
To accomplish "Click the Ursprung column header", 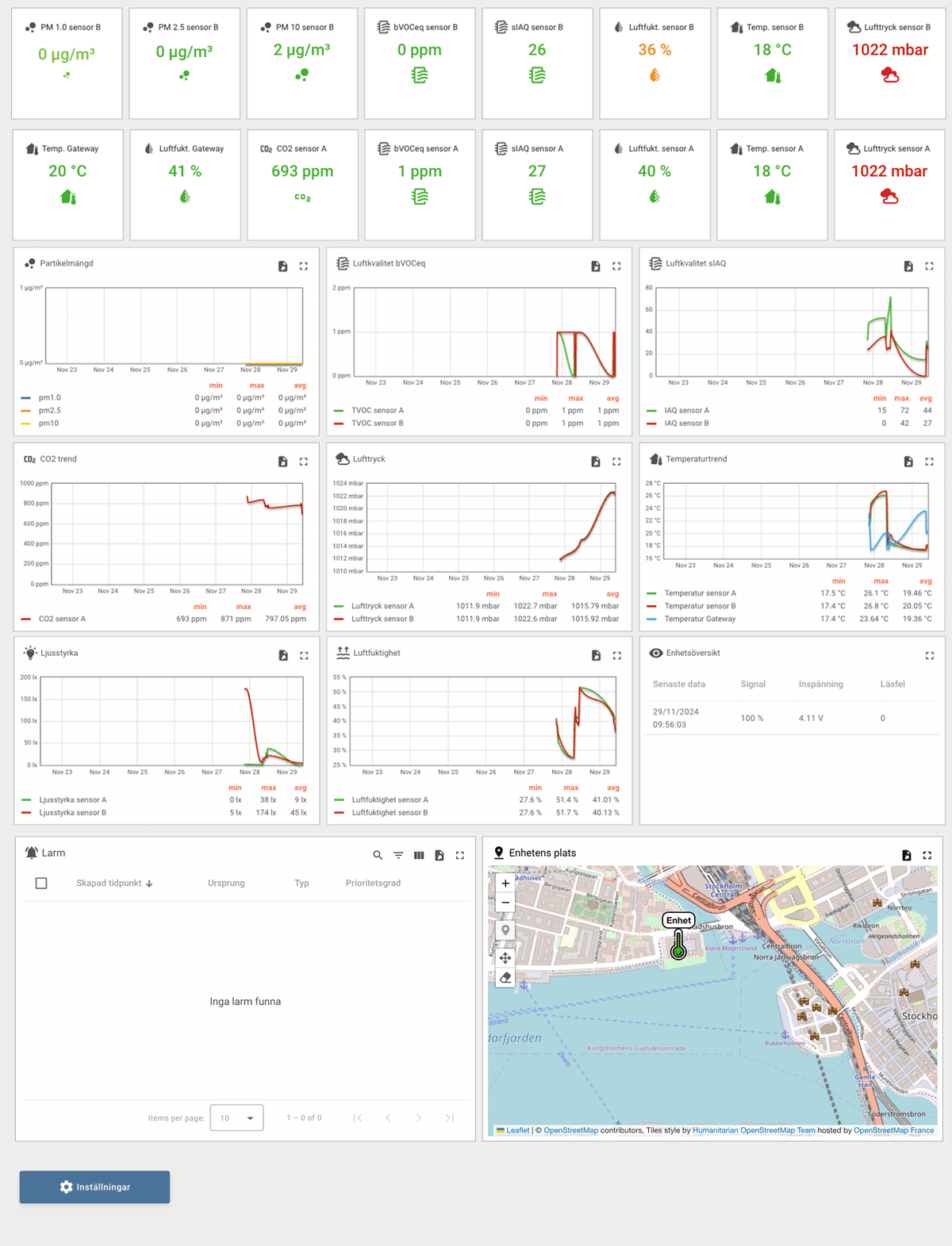I will coord(226,883).
